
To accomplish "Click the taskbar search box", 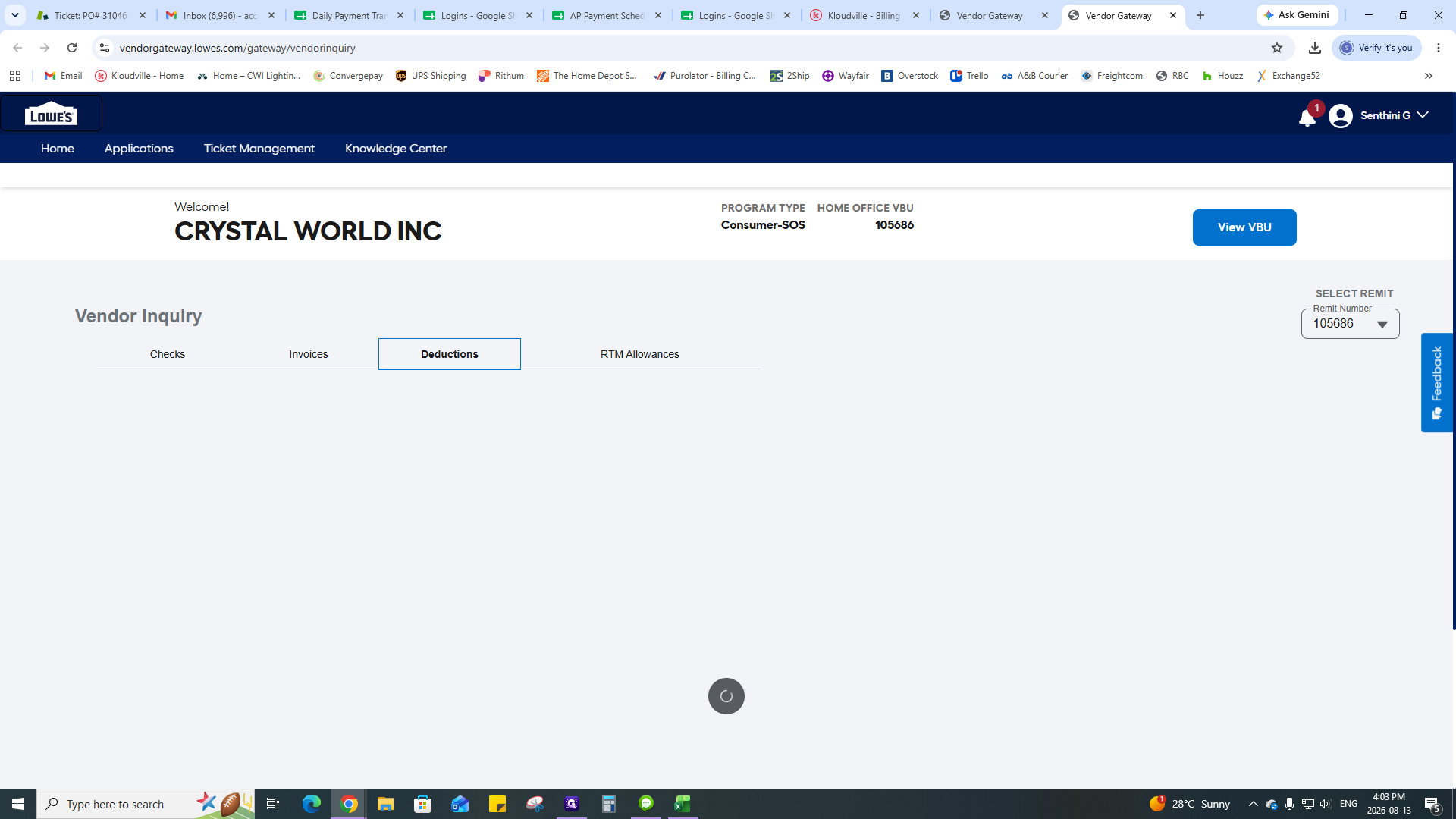I will coord(146,804).
